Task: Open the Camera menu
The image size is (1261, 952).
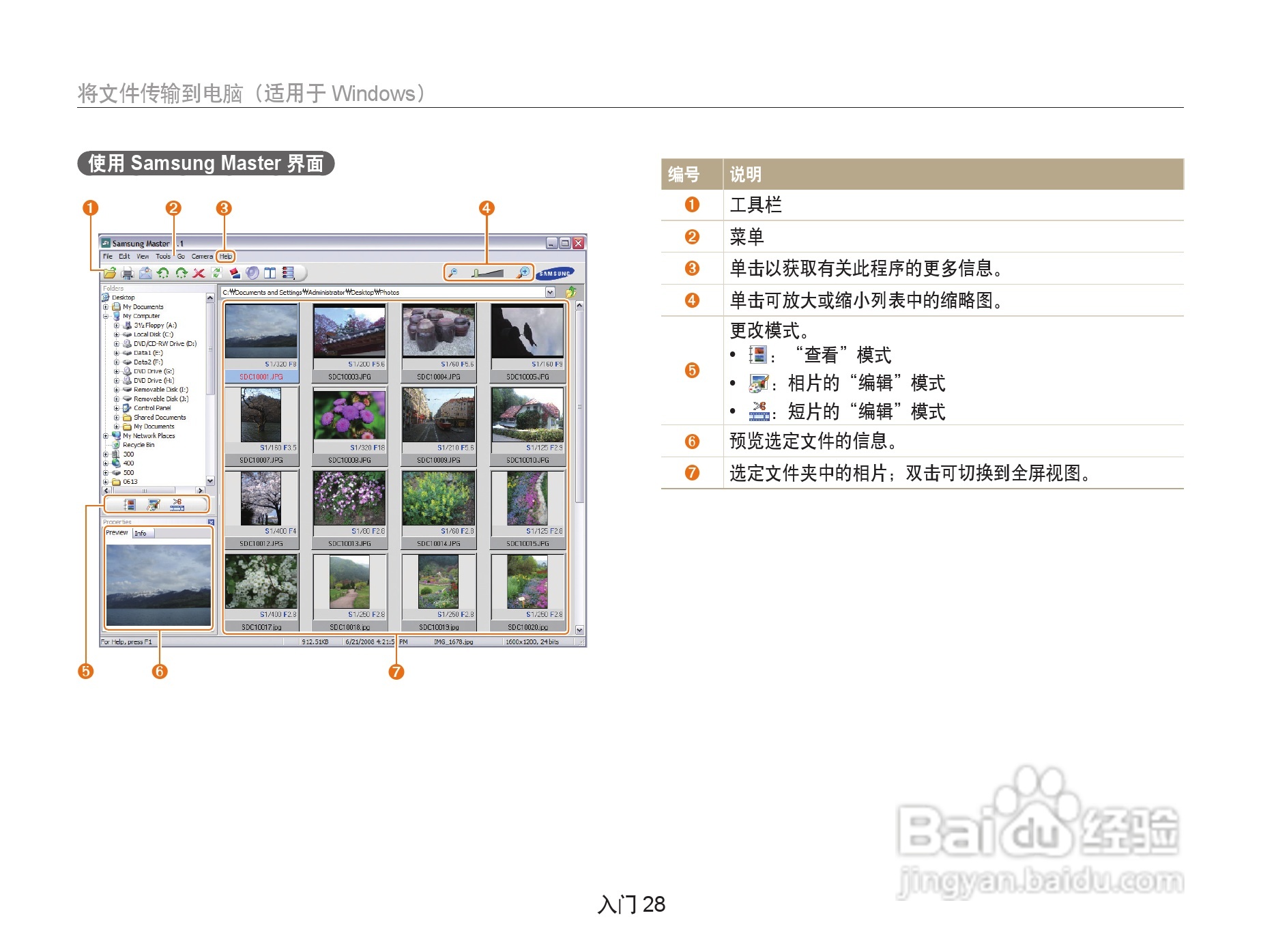Action: pyautogui.click(x=202, y=256)
